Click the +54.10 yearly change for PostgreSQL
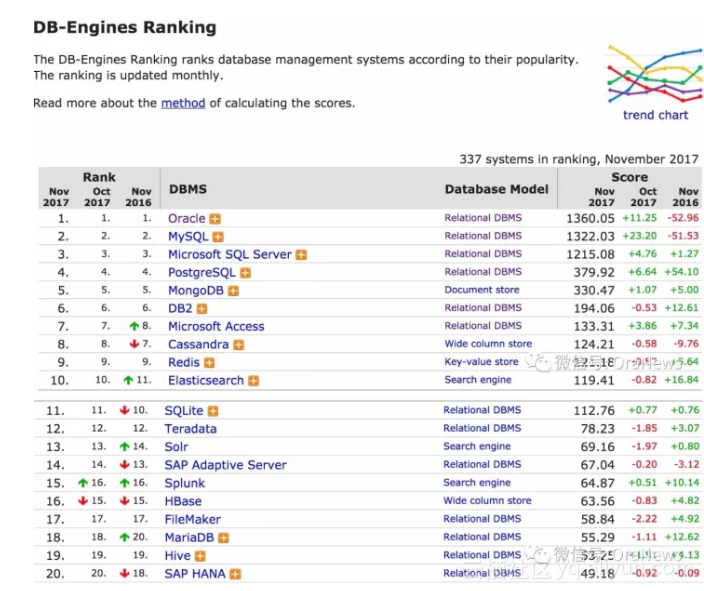704x591 pixels. pyautogui.click(x=684, y=272)
